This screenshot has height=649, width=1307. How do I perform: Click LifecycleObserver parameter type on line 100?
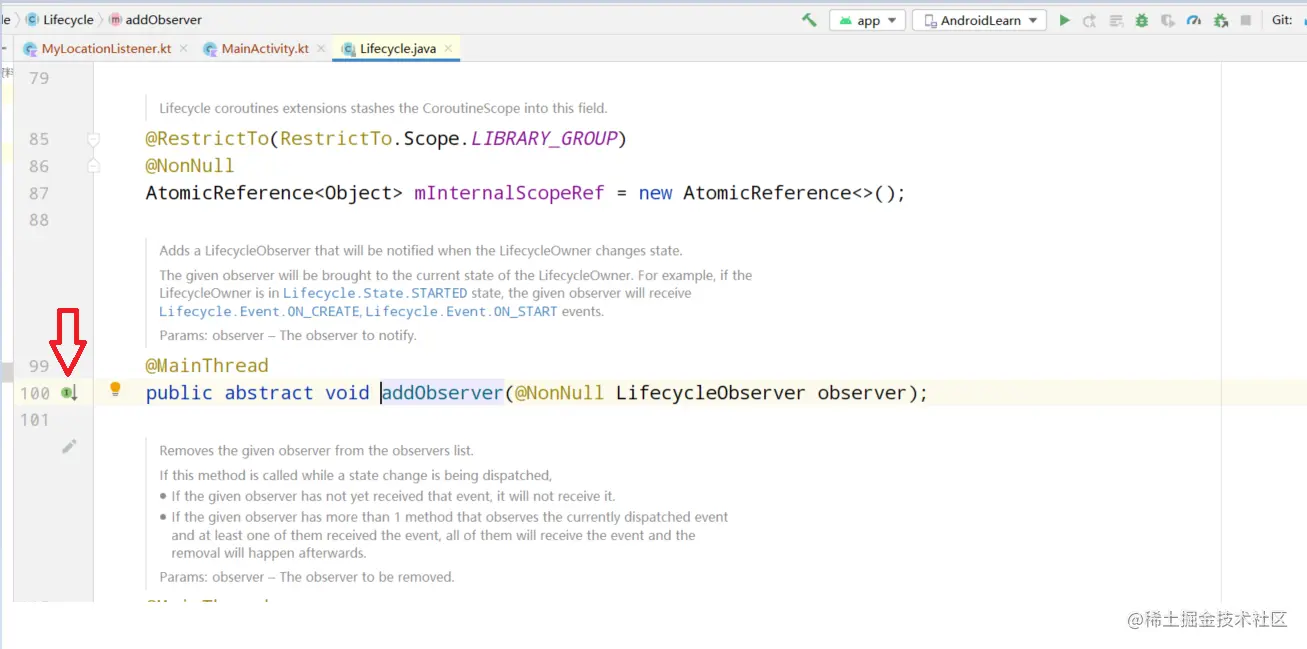(710, 393)
